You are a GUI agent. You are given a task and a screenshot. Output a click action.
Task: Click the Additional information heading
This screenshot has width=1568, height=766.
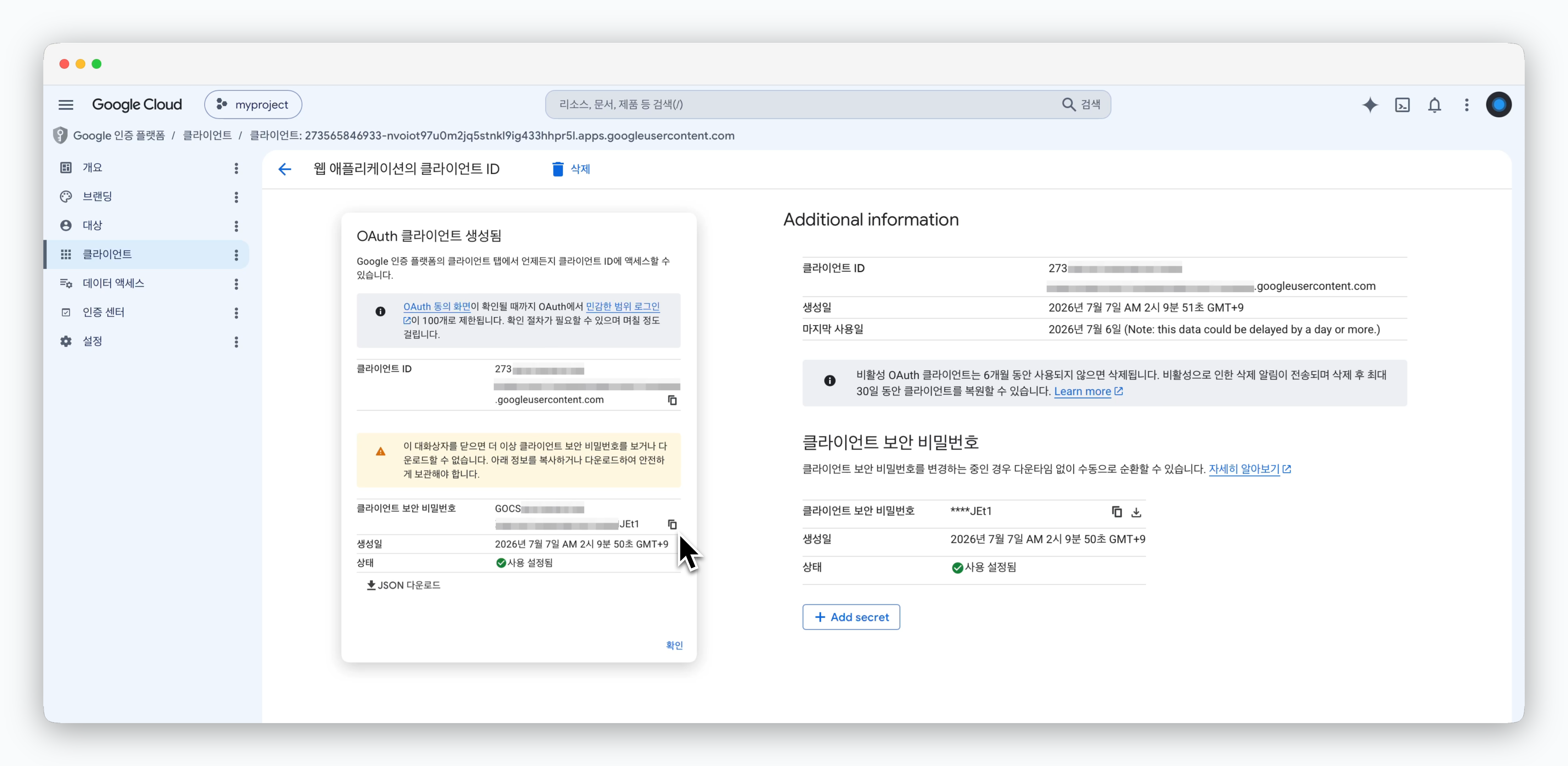pos(871,220)
